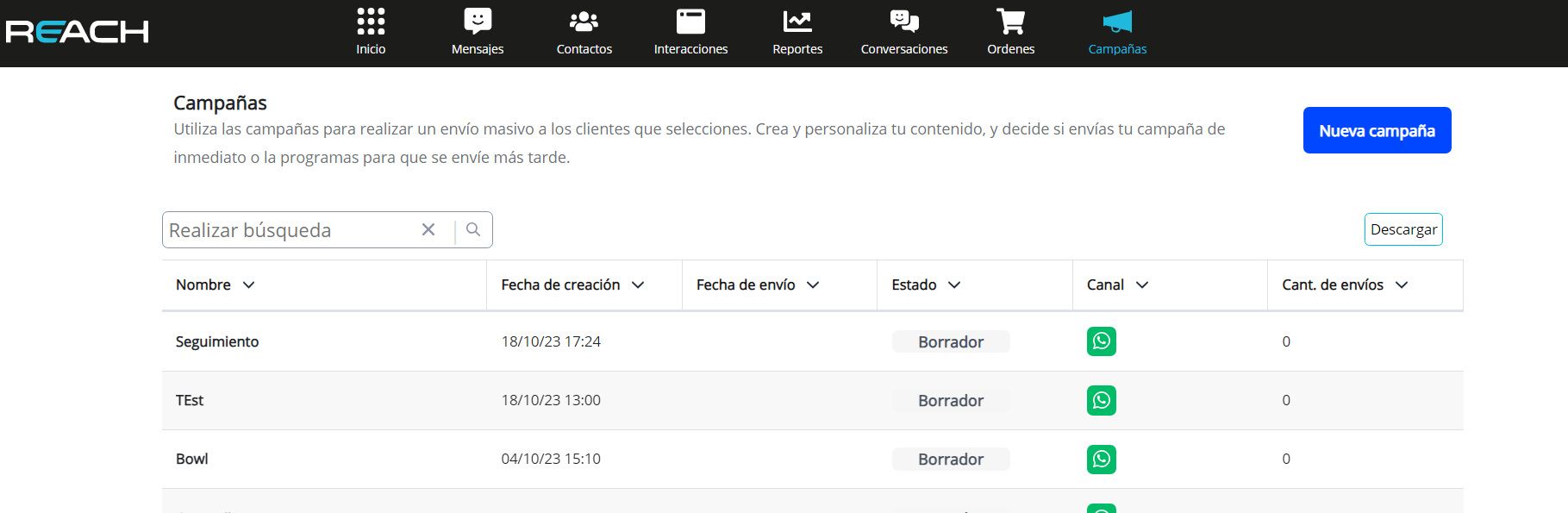This screenshot has height=513, width=1568.
Task: Expand the Fecha de creación column chevron
Action: [x=638, y=285]
